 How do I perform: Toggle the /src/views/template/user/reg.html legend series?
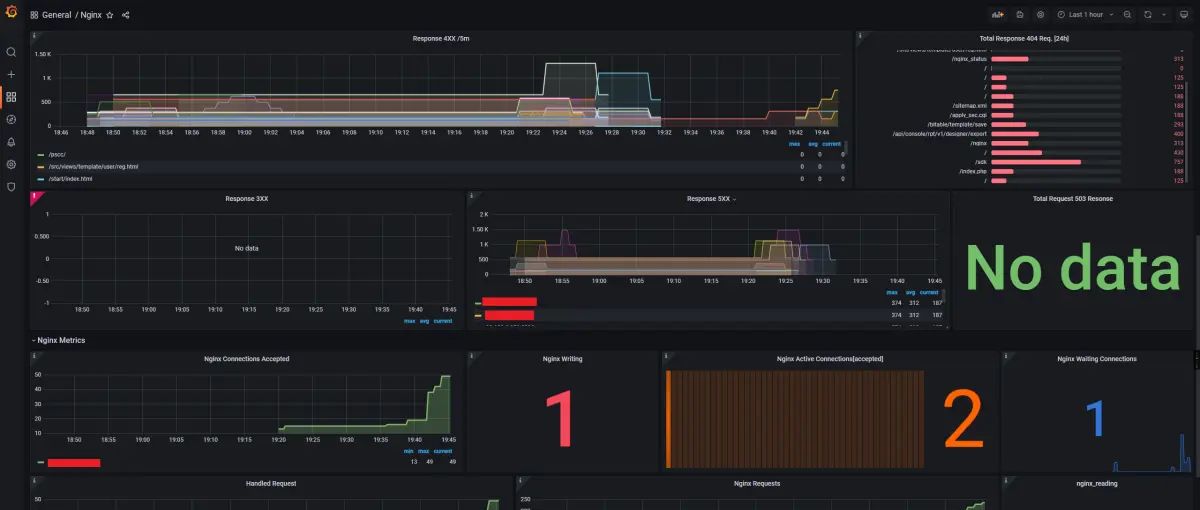(x=93, y=166)
